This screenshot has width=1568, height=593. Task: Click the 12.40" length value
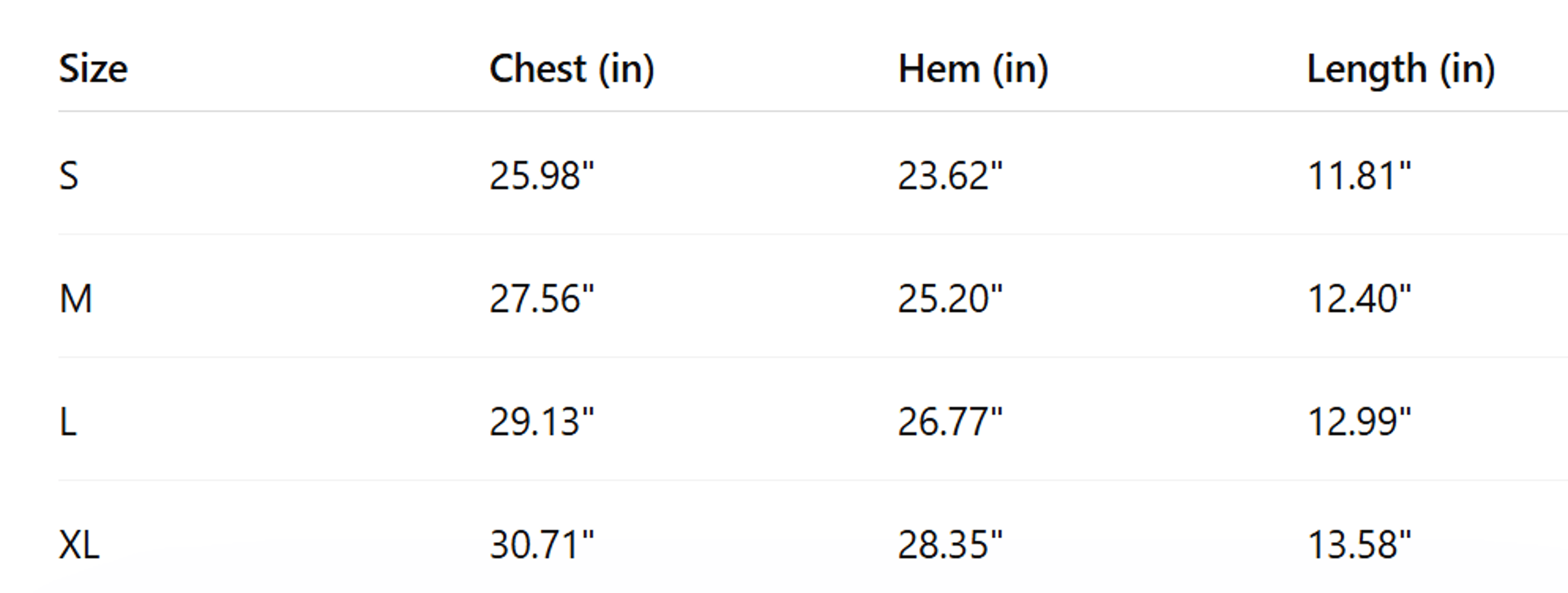point(1359,299)
